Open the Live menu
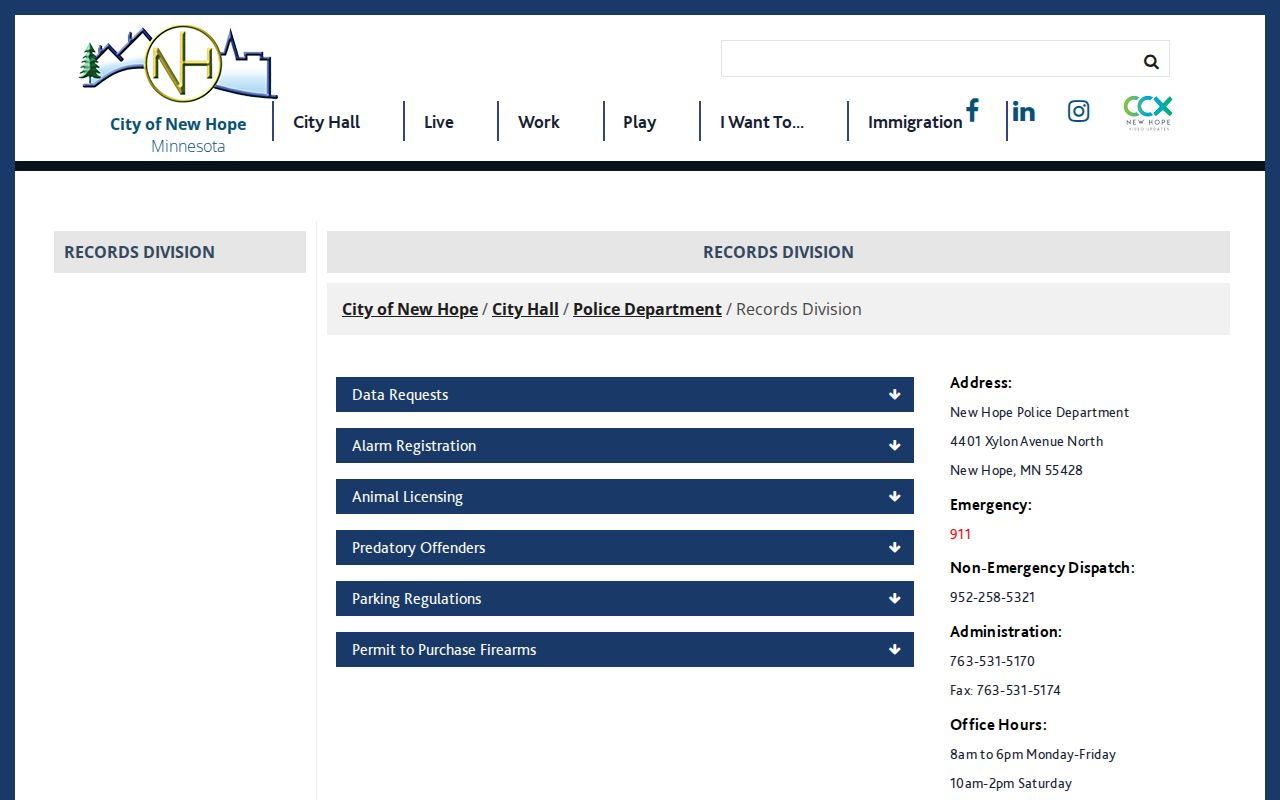This screenshot has width=1280, height=800. pyautogui.click(x=439, y=122)
